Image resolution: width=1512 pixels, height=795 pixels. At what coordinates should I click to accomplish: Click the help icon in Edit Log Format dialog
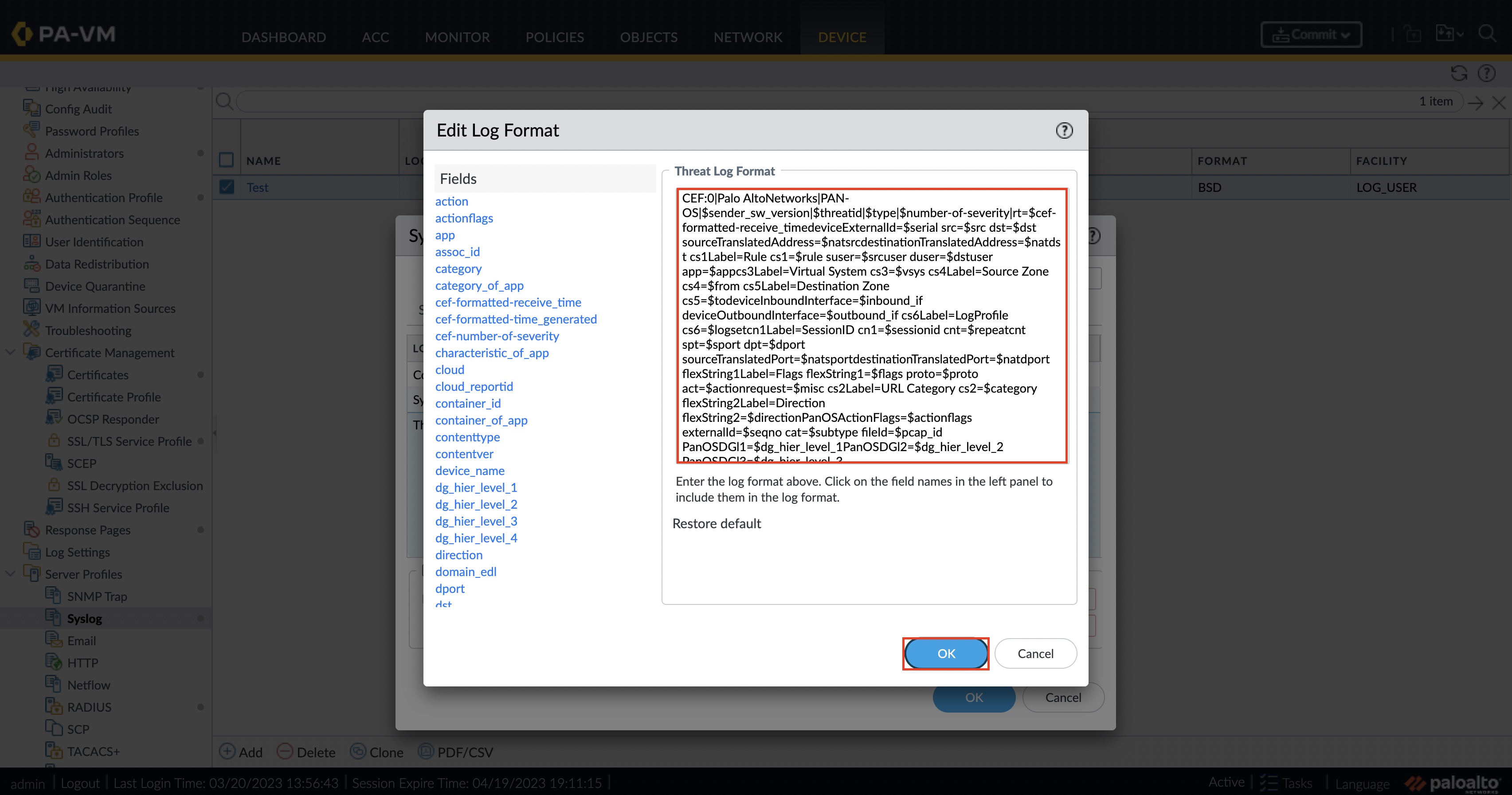coord(1064,130)
